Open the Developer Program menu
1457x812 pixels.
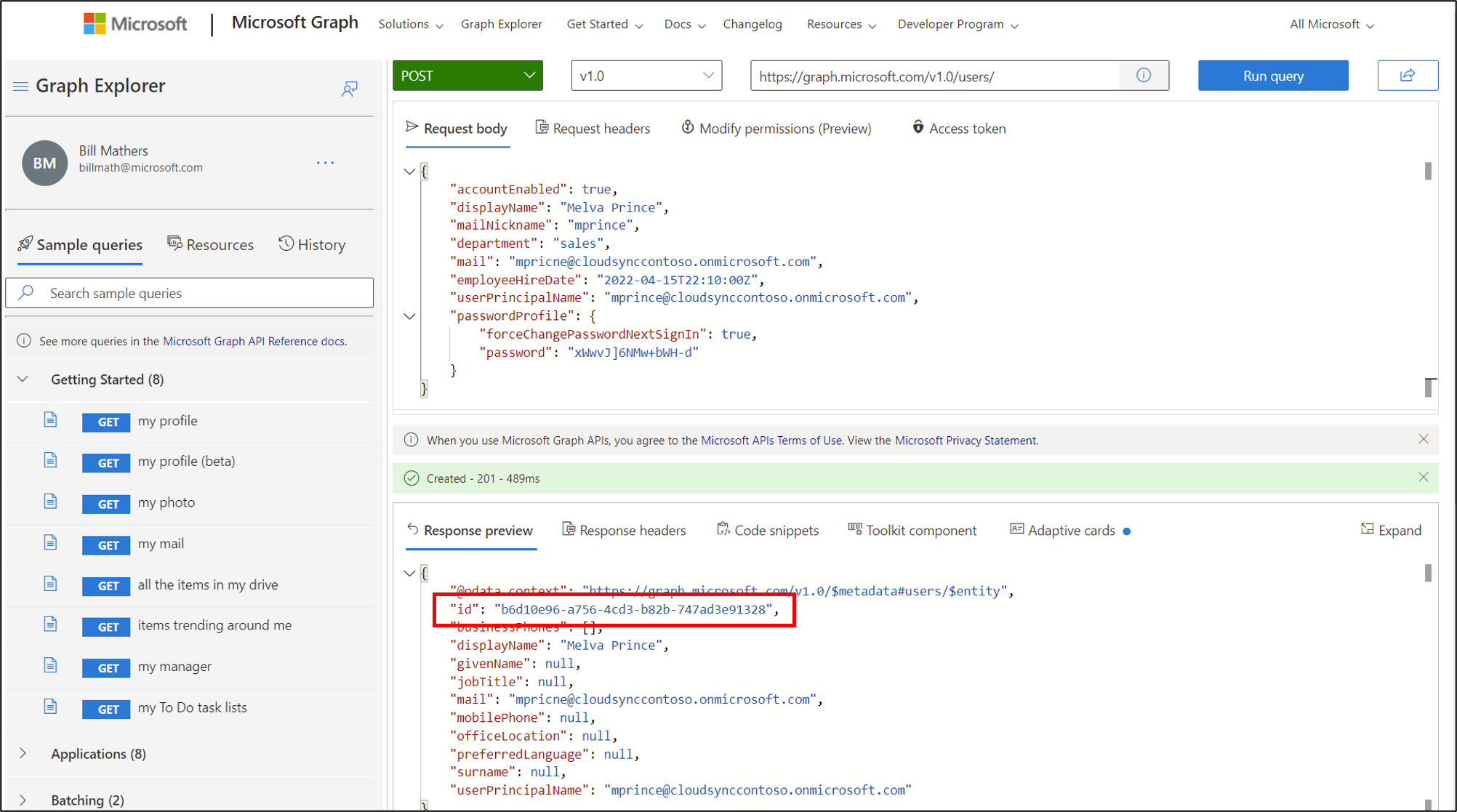pyautogui.click(x=958, y=24)
